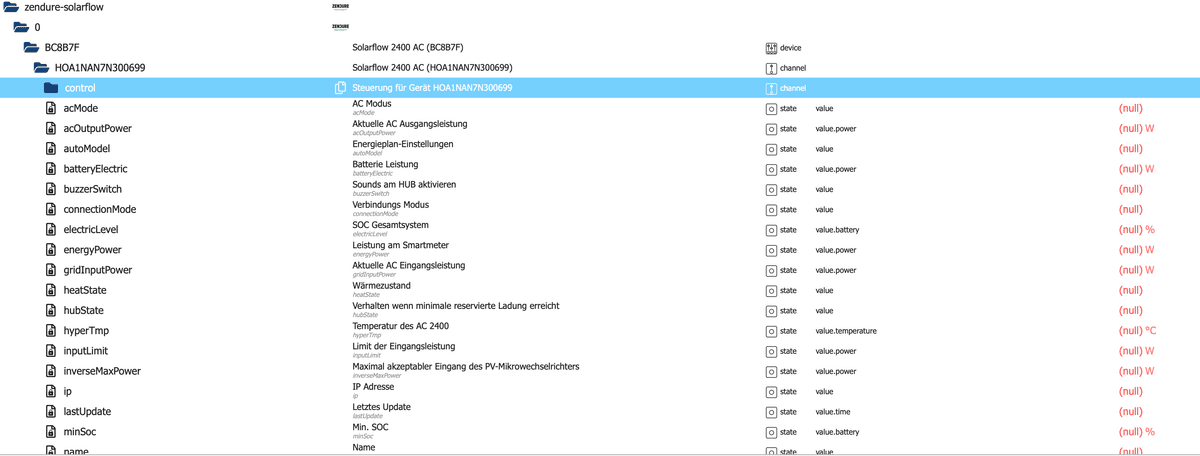Image resolution: width=1200 pixels, height=456 pixels.
Task: Click 'Leistung am Smartmeter' description
Action: (400, 245)
